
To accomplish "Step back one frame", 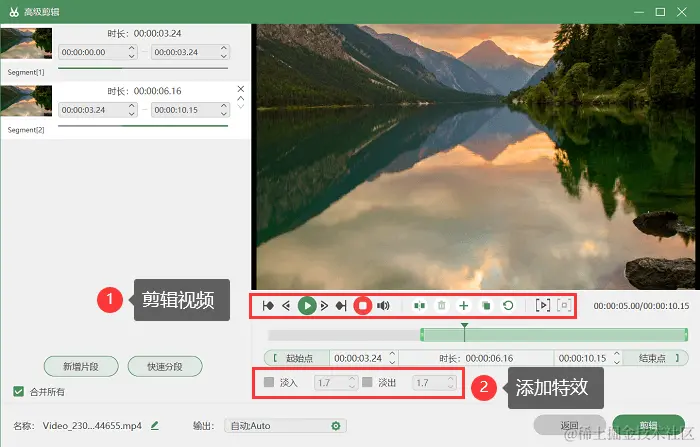I will tap(286, 306).
